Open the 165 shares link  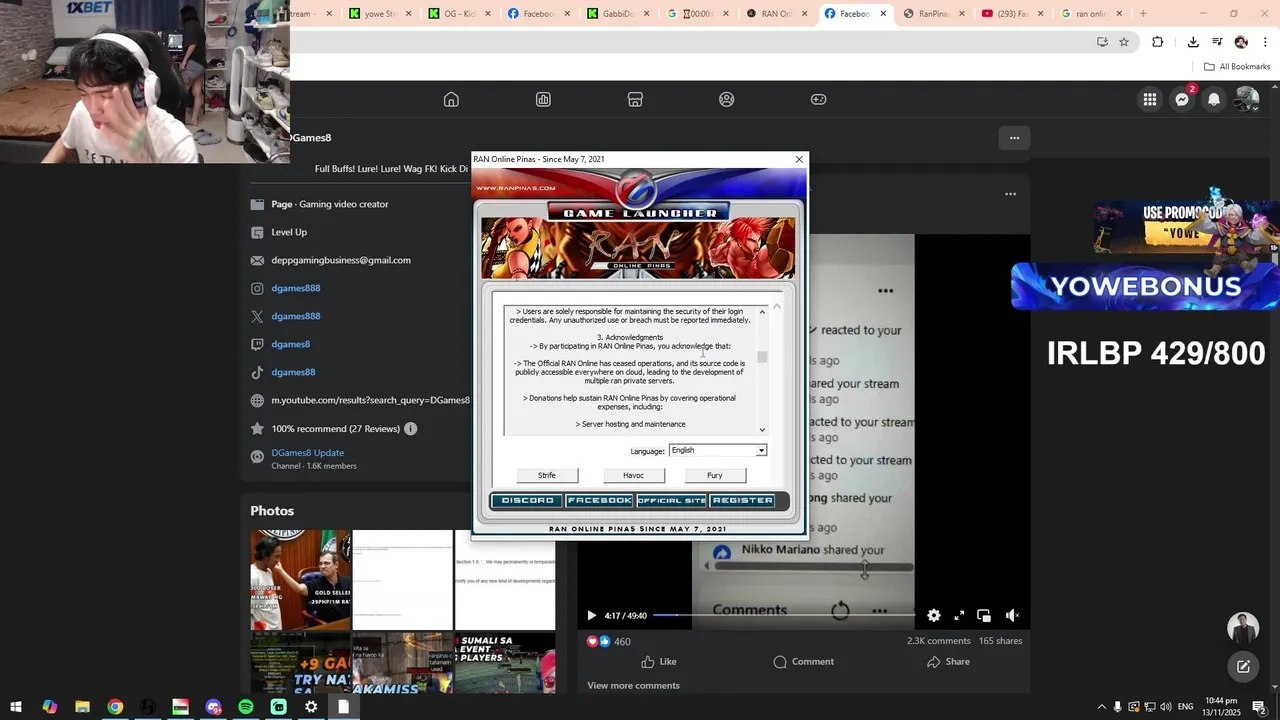click(x=1000, y=641)
